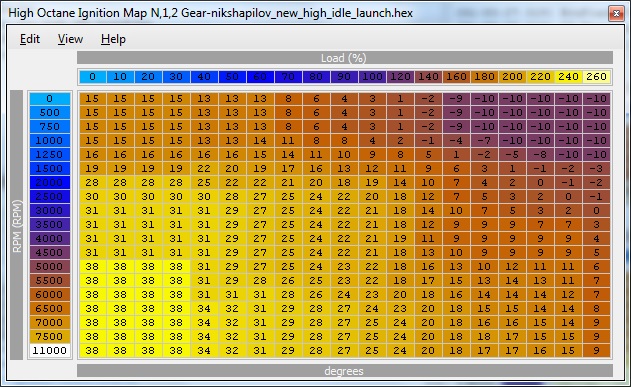Click value 0 at 2500 RPM, load 240
Viewport: 631px width, 387px height.
(x=568, y=196)
